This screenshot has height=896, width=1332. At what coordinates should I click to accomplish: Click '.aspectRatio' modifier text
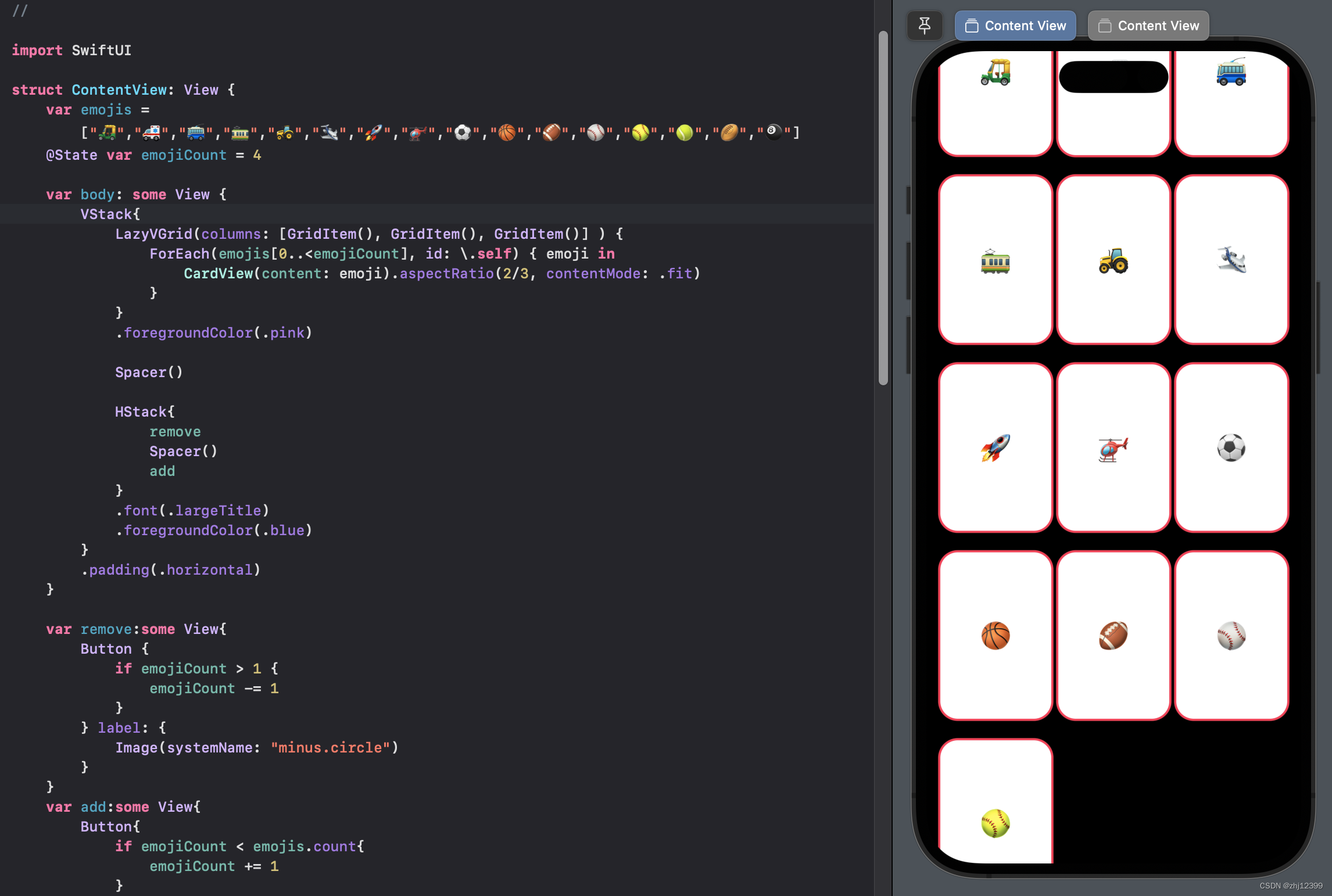pyautogui.click(x=442, y=274)
